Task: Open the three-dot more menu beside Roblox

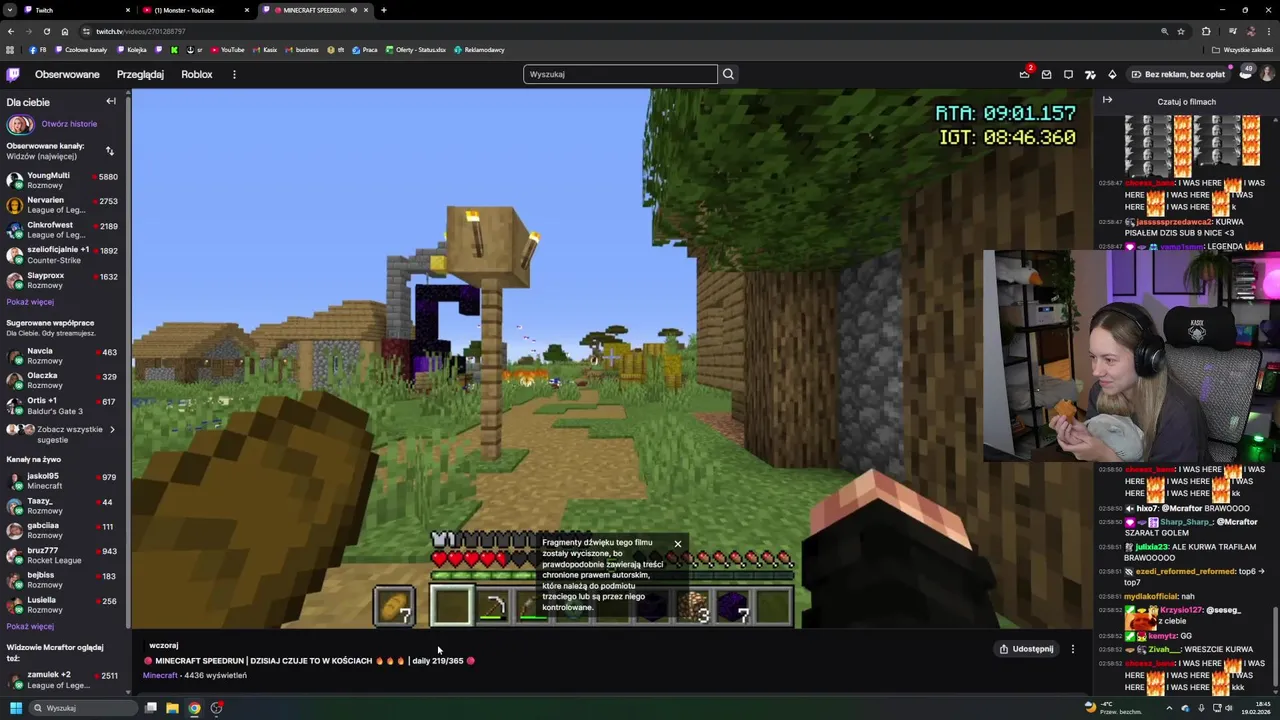Action: [234, 74]
